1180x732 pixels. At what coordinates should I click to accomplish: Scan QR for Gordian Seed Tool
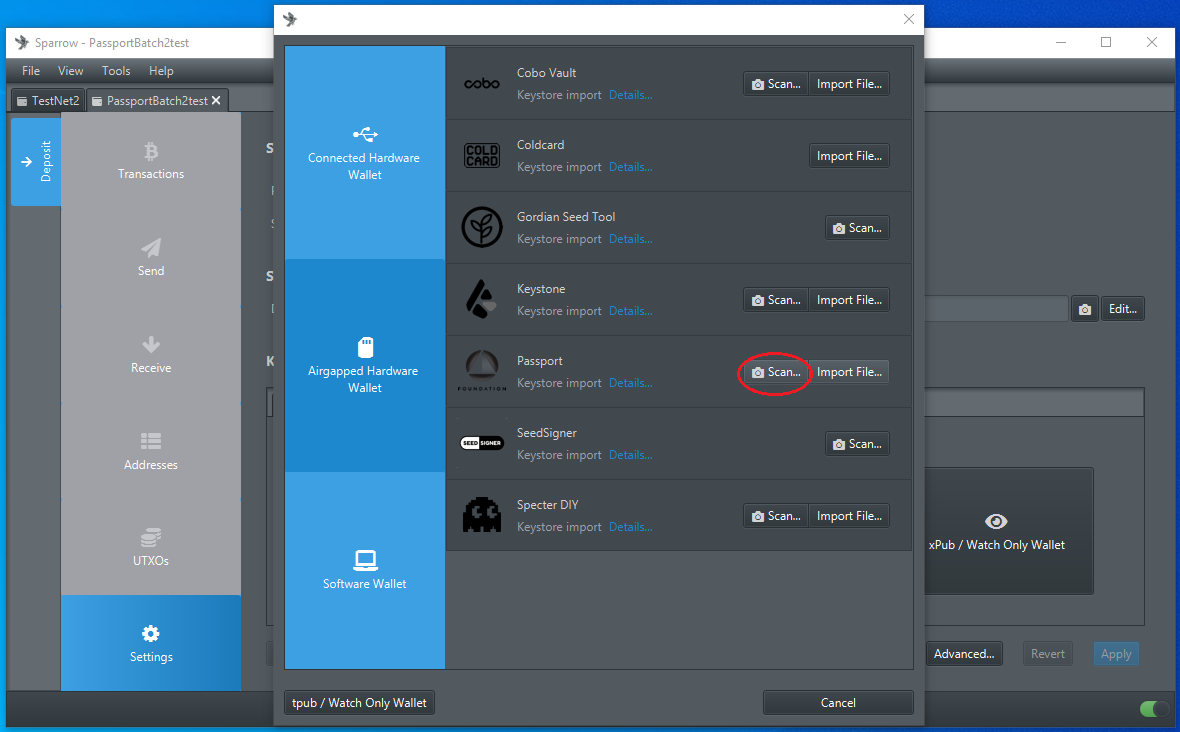[857, 228]
